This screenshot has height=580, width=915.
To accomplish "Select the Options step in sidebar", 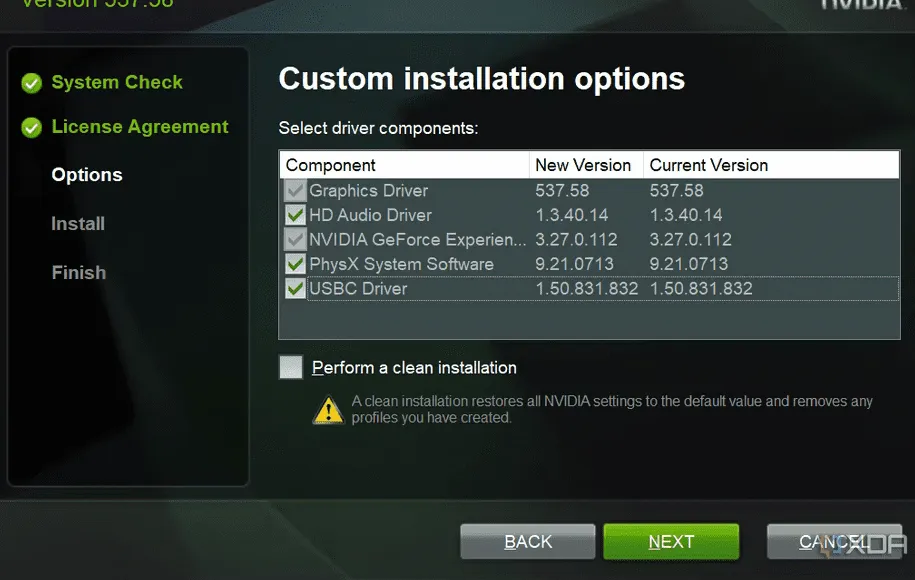I will click(x=87, y=175).
